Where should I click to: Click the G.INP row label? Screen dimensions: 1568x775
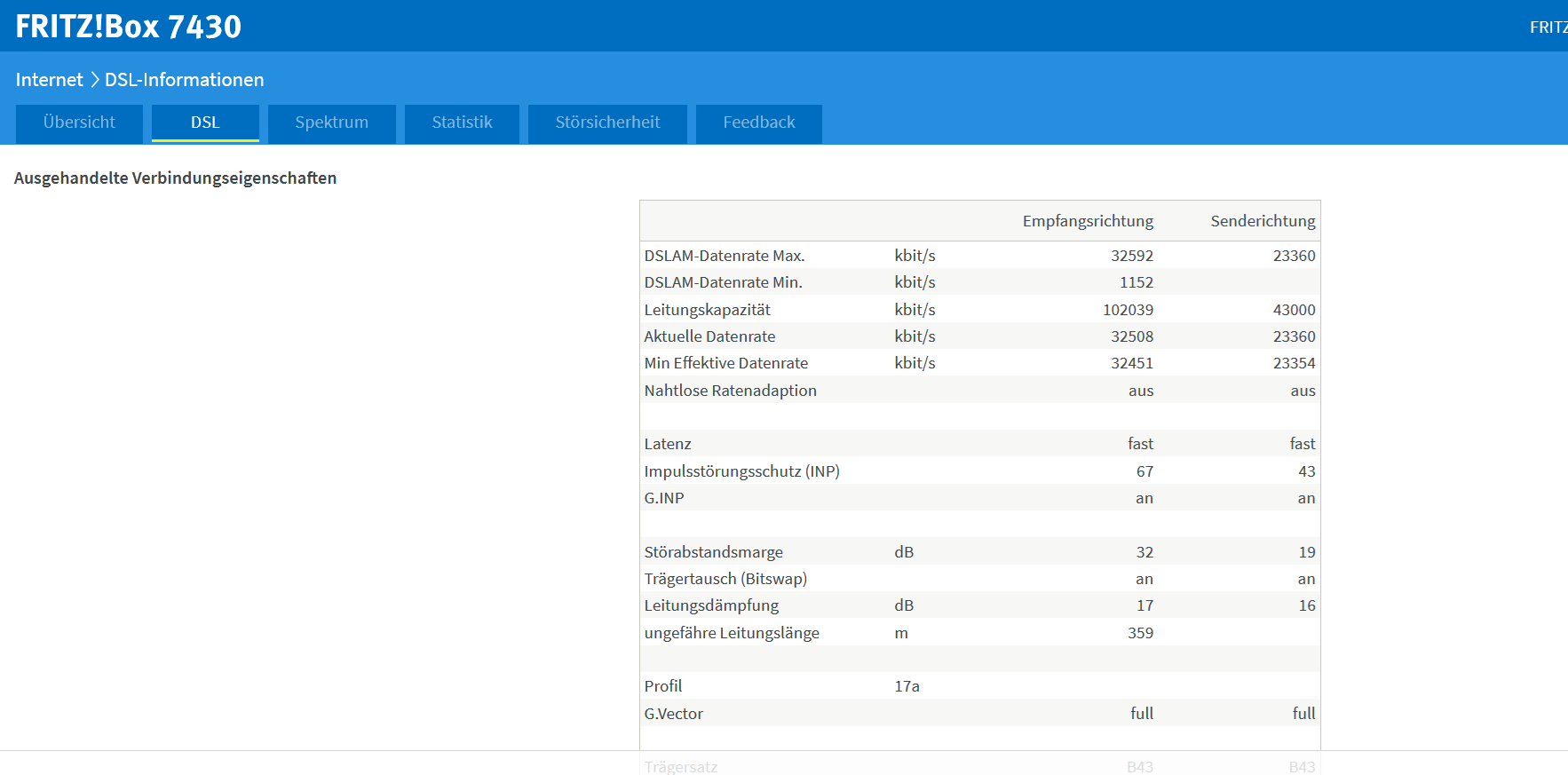point(664,498)
